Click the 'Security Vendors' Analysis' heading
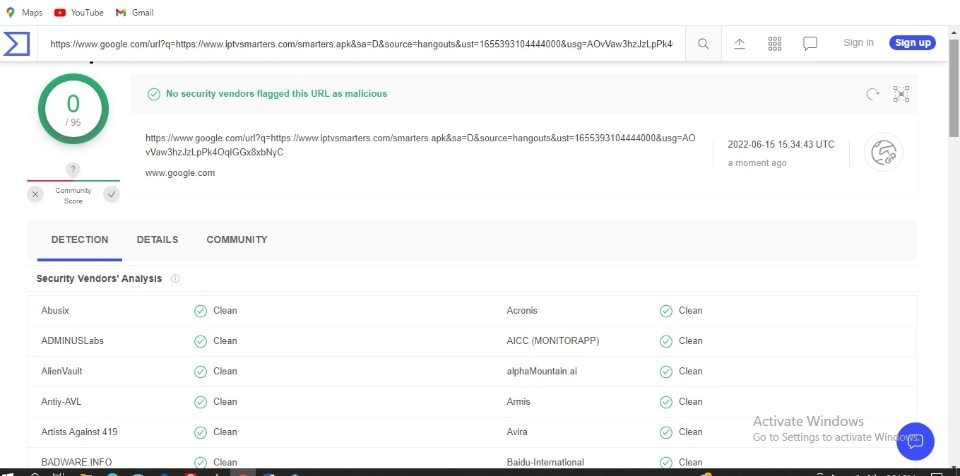 point(99,279)
